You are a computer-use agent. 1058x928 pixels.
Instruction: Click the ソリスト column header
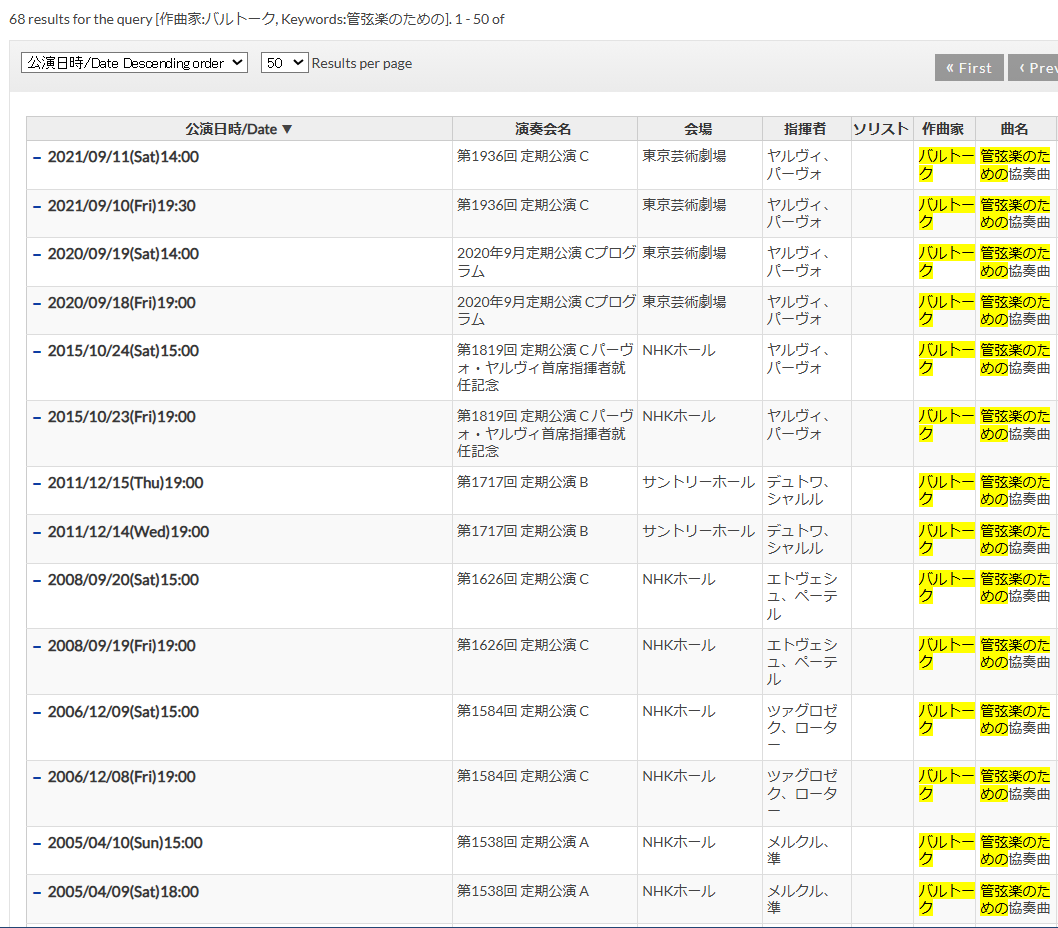(881, 129)
